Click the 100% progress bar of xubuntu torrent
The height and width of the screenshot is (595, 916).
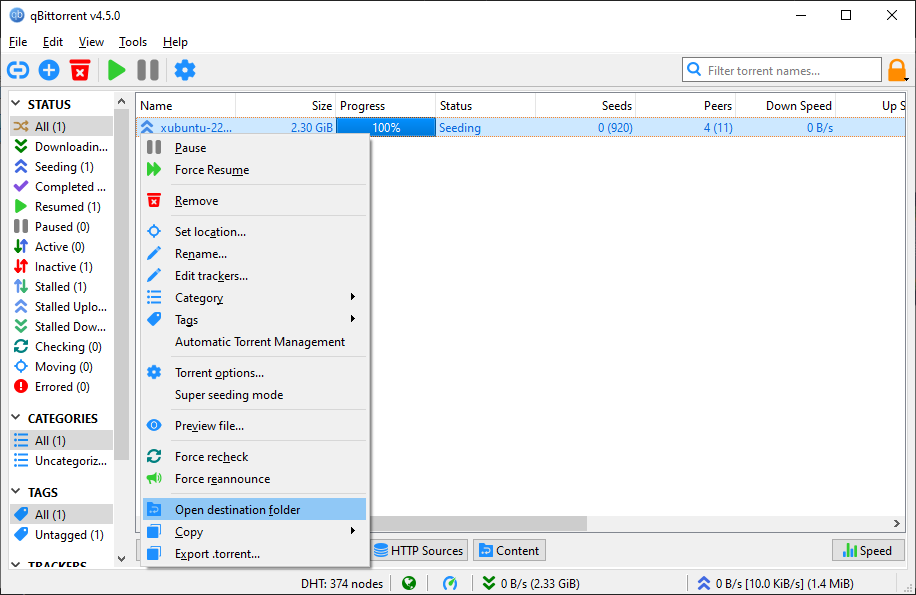tap(386, 127)
